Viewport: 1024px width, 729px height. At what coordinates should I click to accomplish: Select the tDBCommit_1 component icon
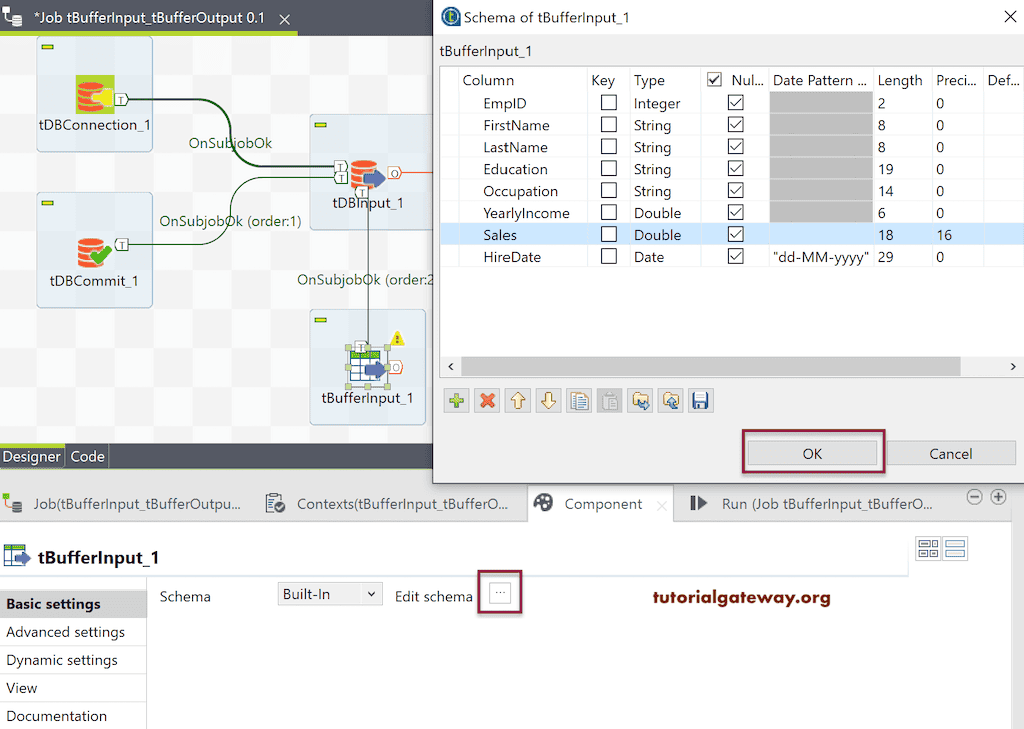(x=94, y=252)
